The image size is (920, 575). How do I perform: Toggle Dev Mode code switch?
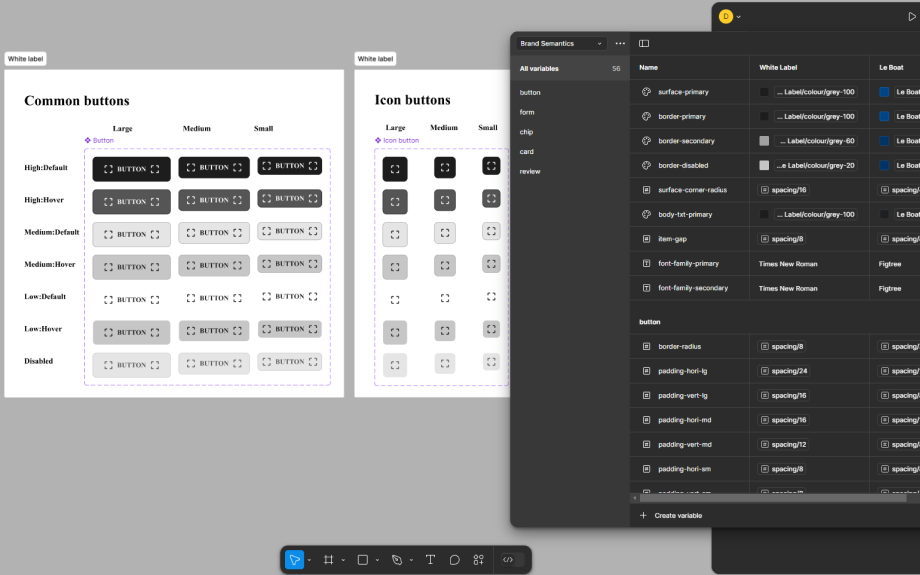coord(512,560)
